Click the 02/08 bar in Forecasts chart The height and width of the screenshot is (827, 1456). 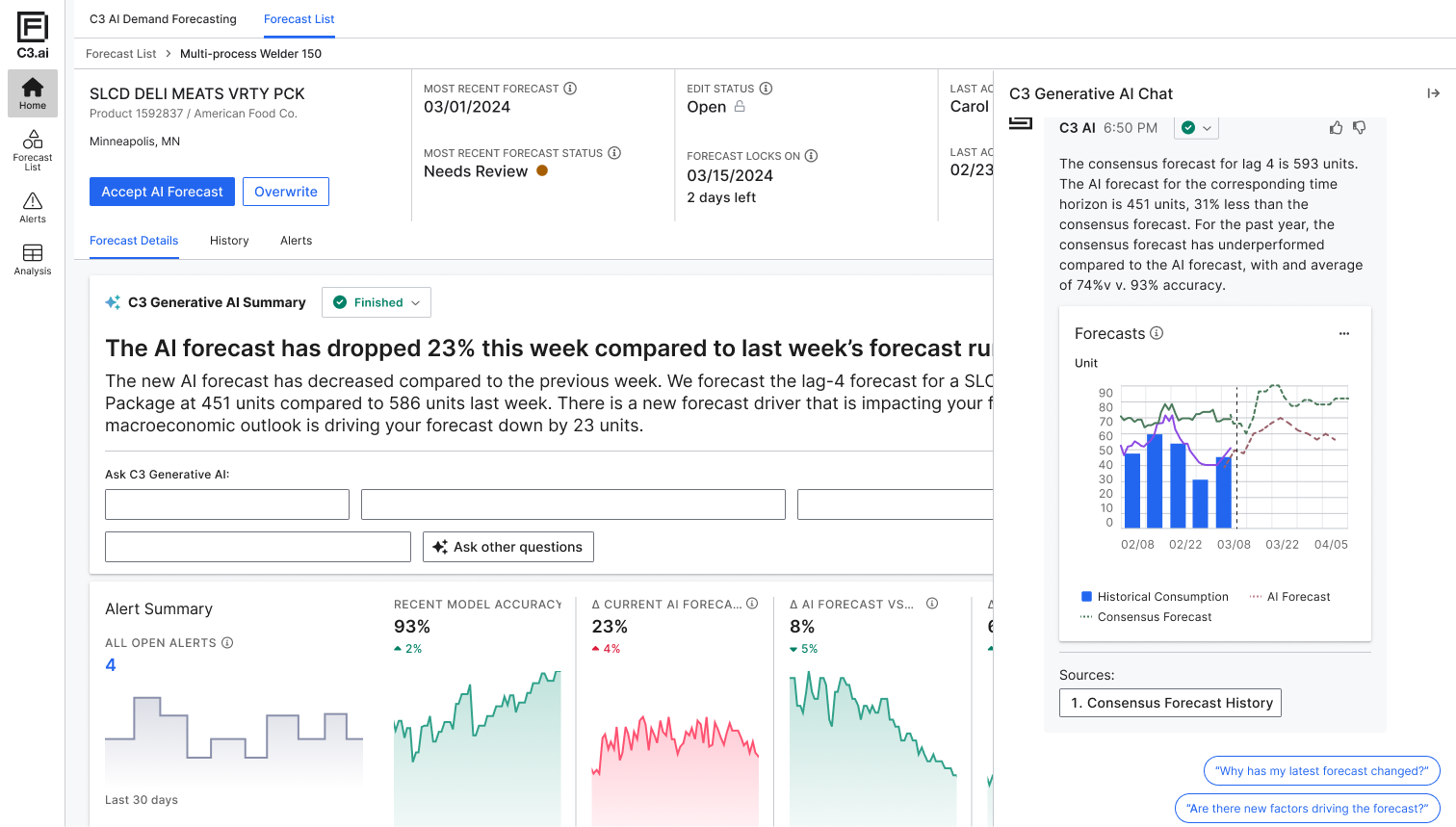click(x=1132, y=490)
